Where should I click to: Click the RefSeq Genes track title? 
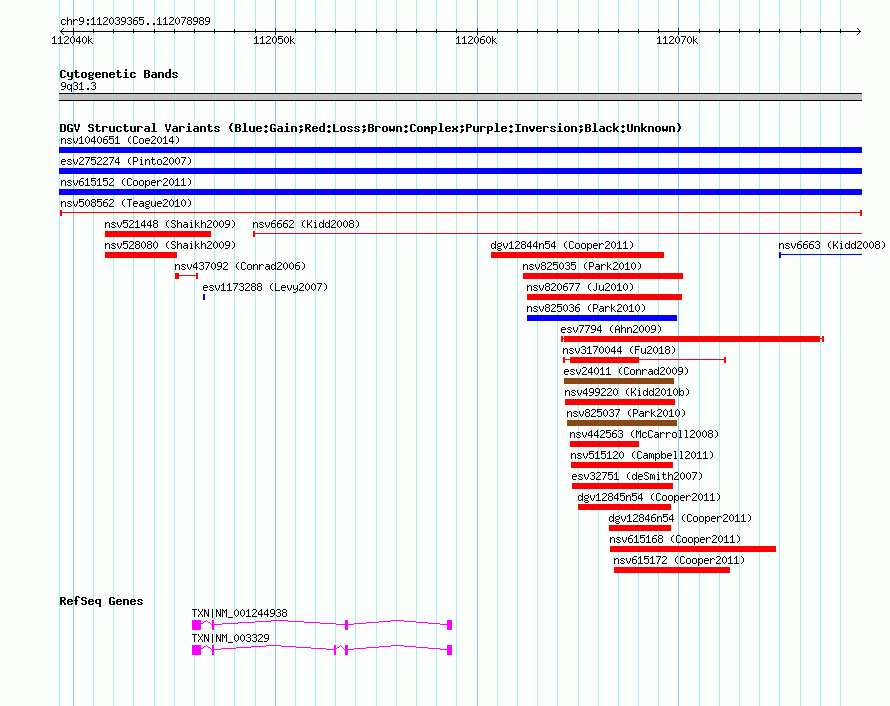(x=101, y=601)
